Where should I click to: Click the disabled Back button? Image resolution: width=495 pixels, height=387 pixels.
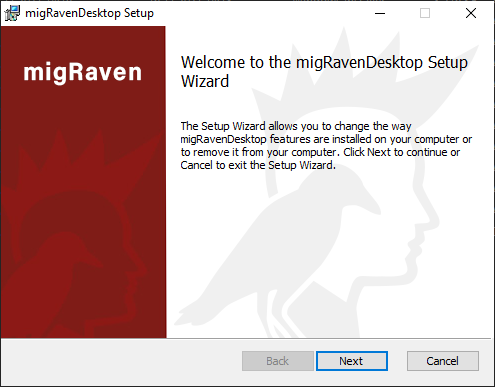point(278,361)
